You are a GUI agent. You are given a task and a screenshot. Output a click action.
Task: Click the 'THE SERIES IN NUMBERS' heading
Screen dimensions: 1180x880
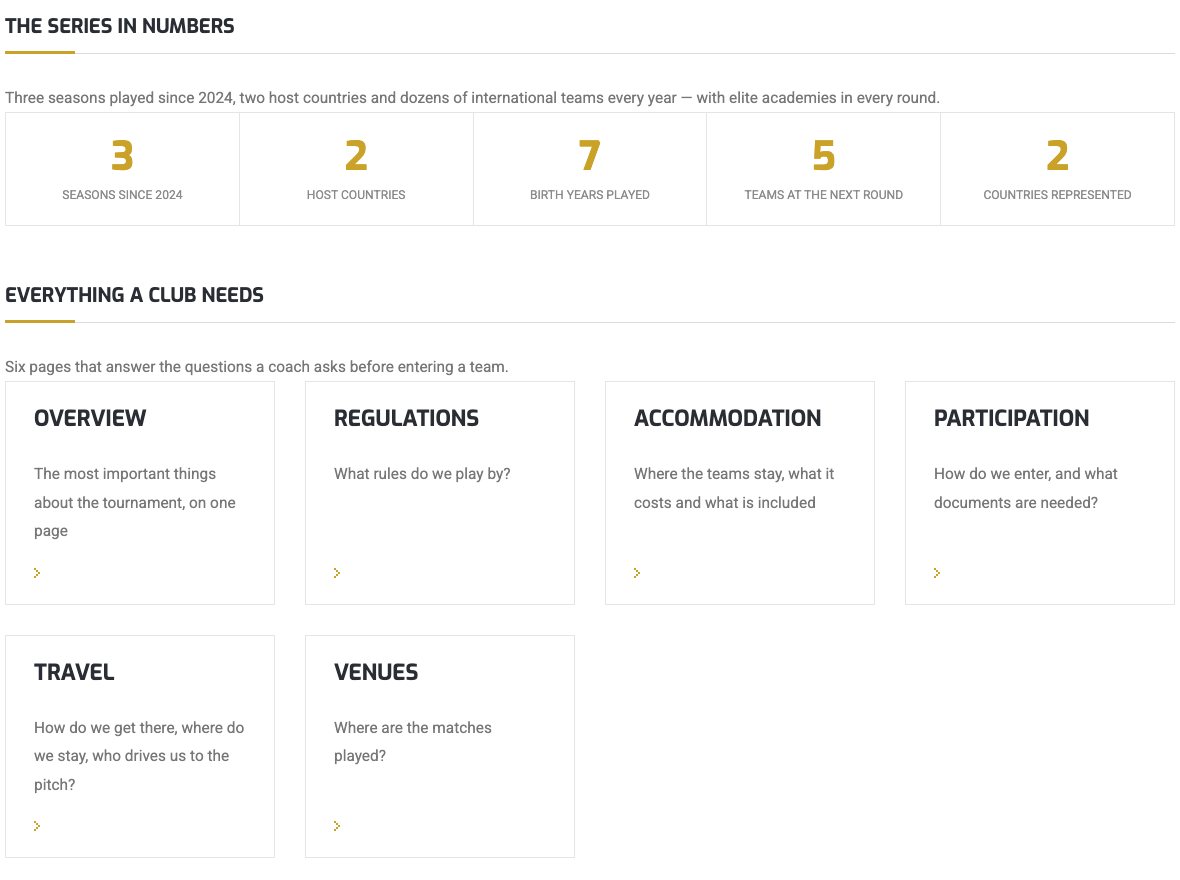(120, 26)
